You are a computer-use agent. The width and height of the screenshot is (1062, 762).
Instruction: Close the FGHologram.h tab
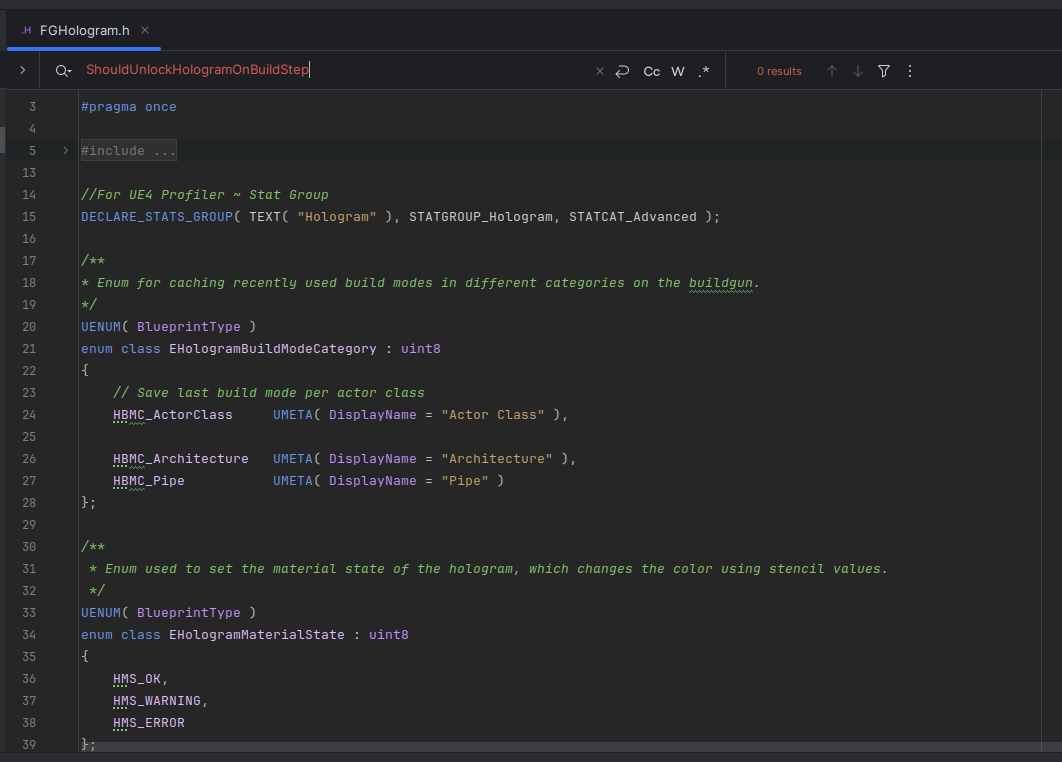tap(145, 30)
